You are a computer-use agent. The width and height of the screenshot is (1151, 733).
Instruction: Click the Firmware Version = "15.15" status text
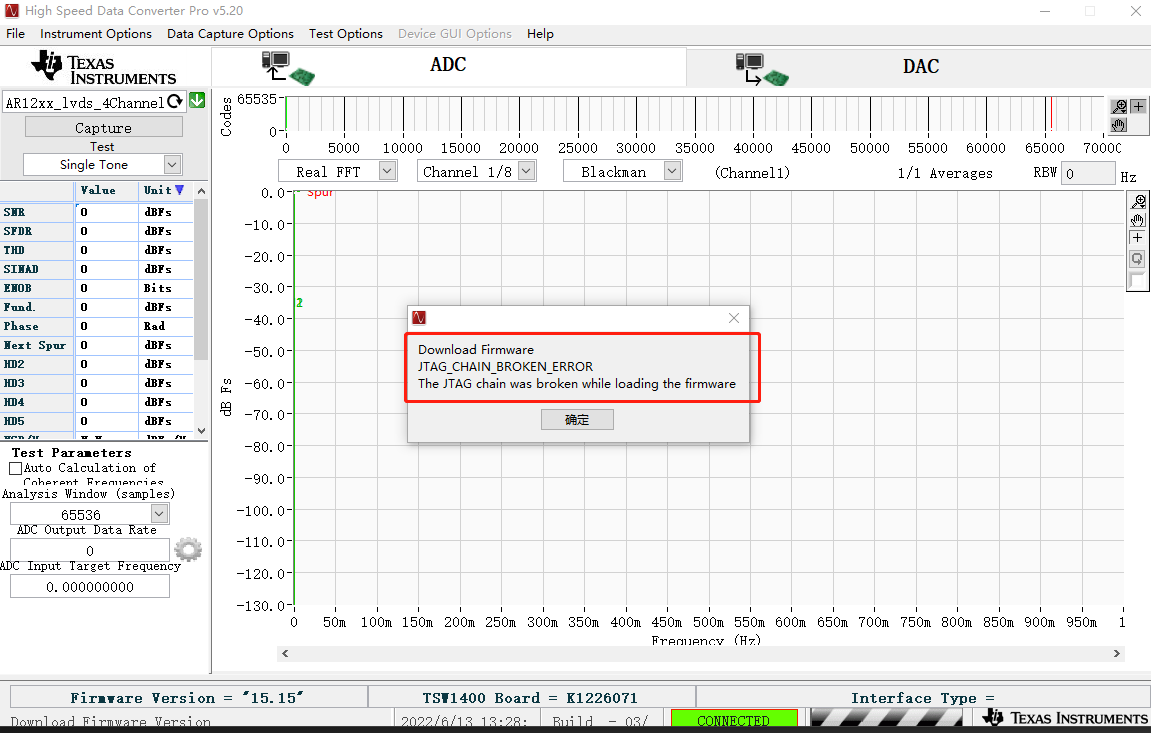point(187,698)
